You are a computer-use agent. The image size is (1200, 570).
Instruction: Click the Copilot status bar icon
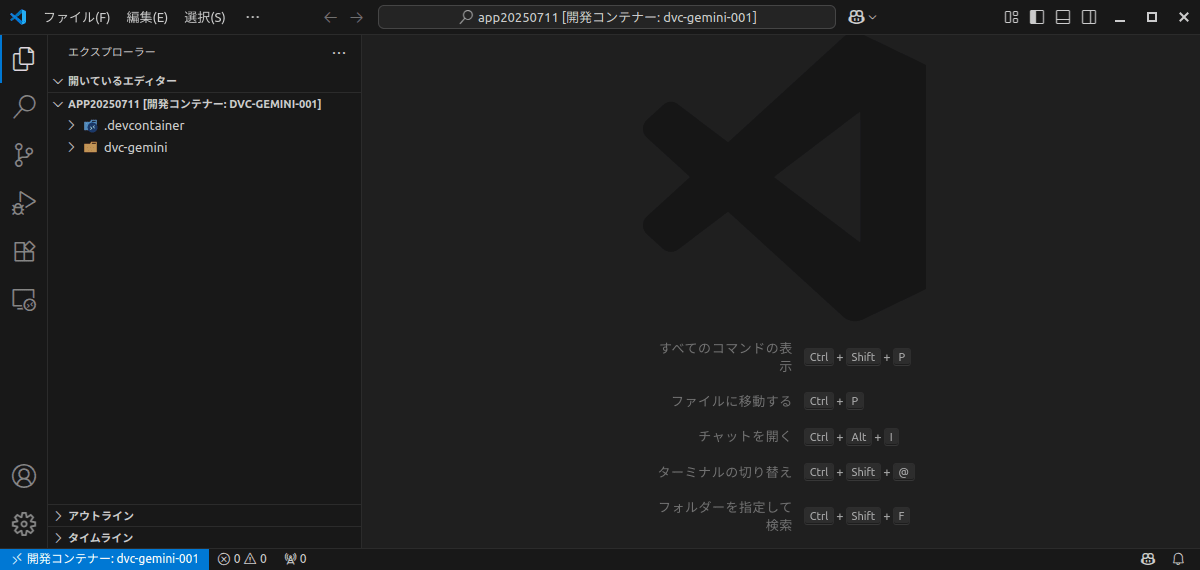[1149, 559]
